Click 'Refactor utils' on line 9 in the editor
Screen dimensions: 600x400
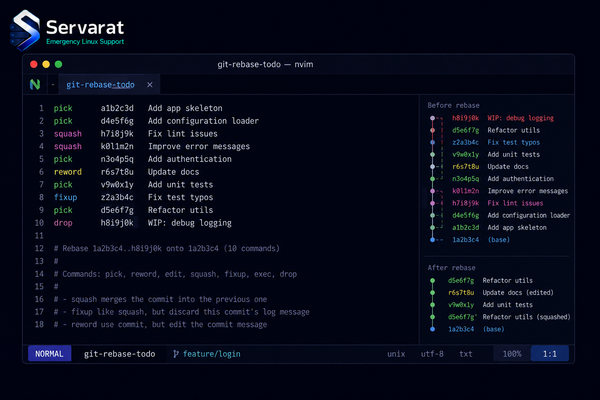click(x=180, y=210)
